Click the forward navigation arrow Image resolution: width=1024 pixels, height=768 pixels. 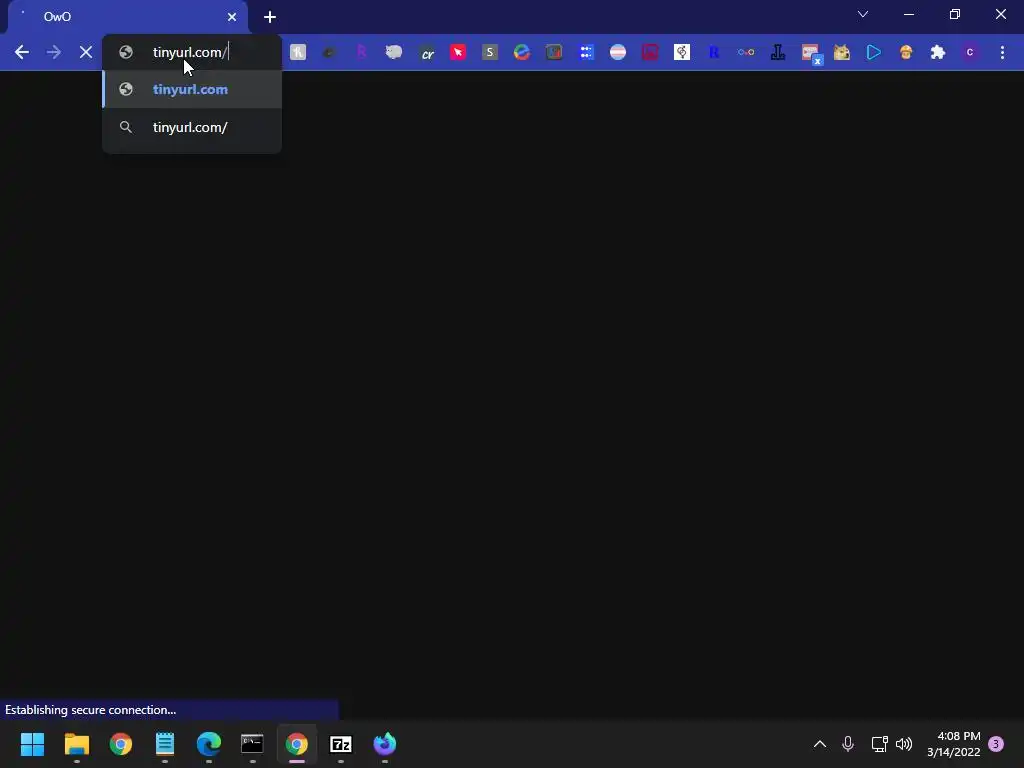pos(54,52)
